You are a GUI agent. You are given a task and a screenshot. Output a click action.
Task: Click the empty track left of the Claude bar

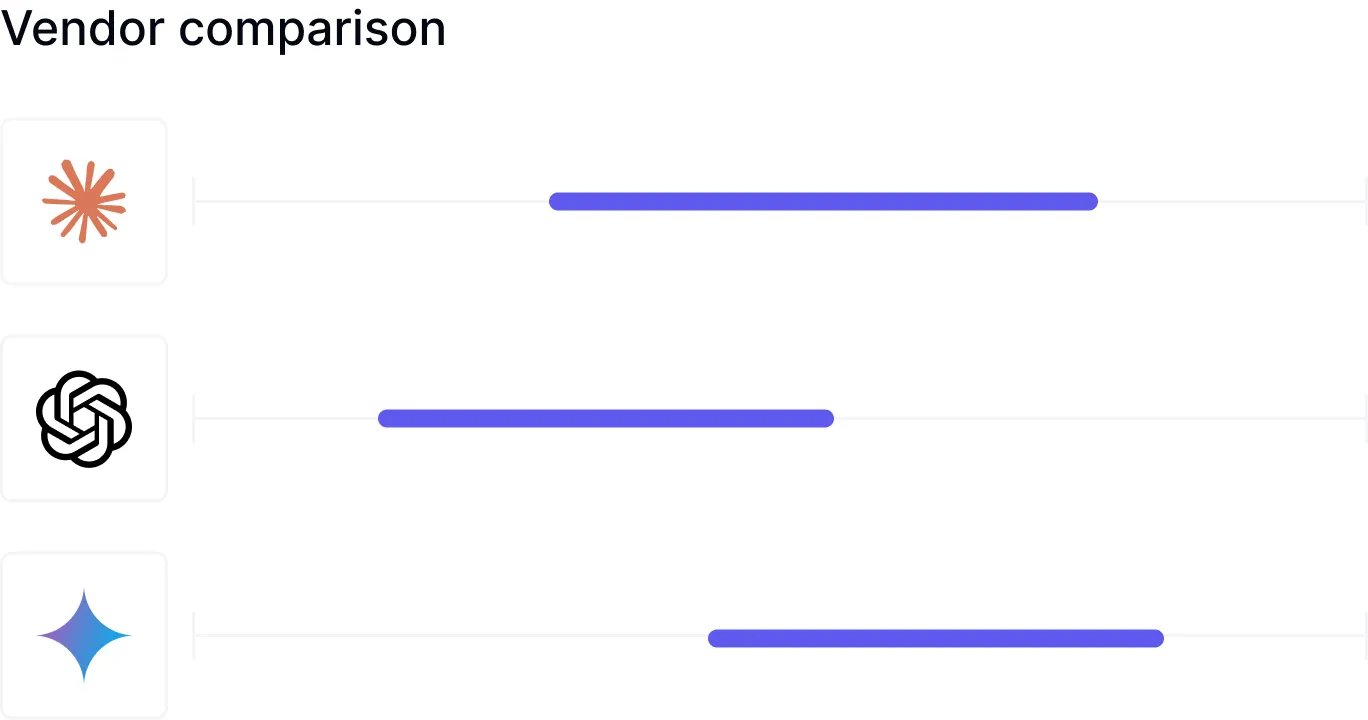click(370, 201)
